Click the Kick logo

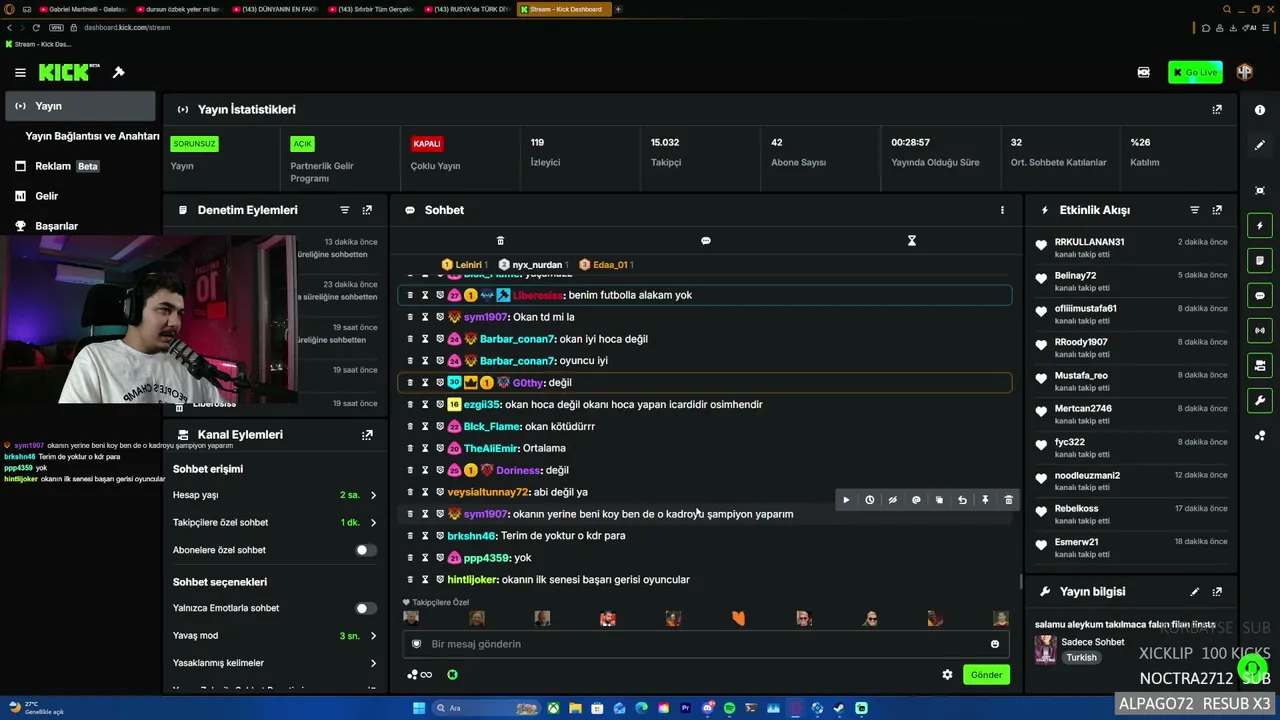69,72
